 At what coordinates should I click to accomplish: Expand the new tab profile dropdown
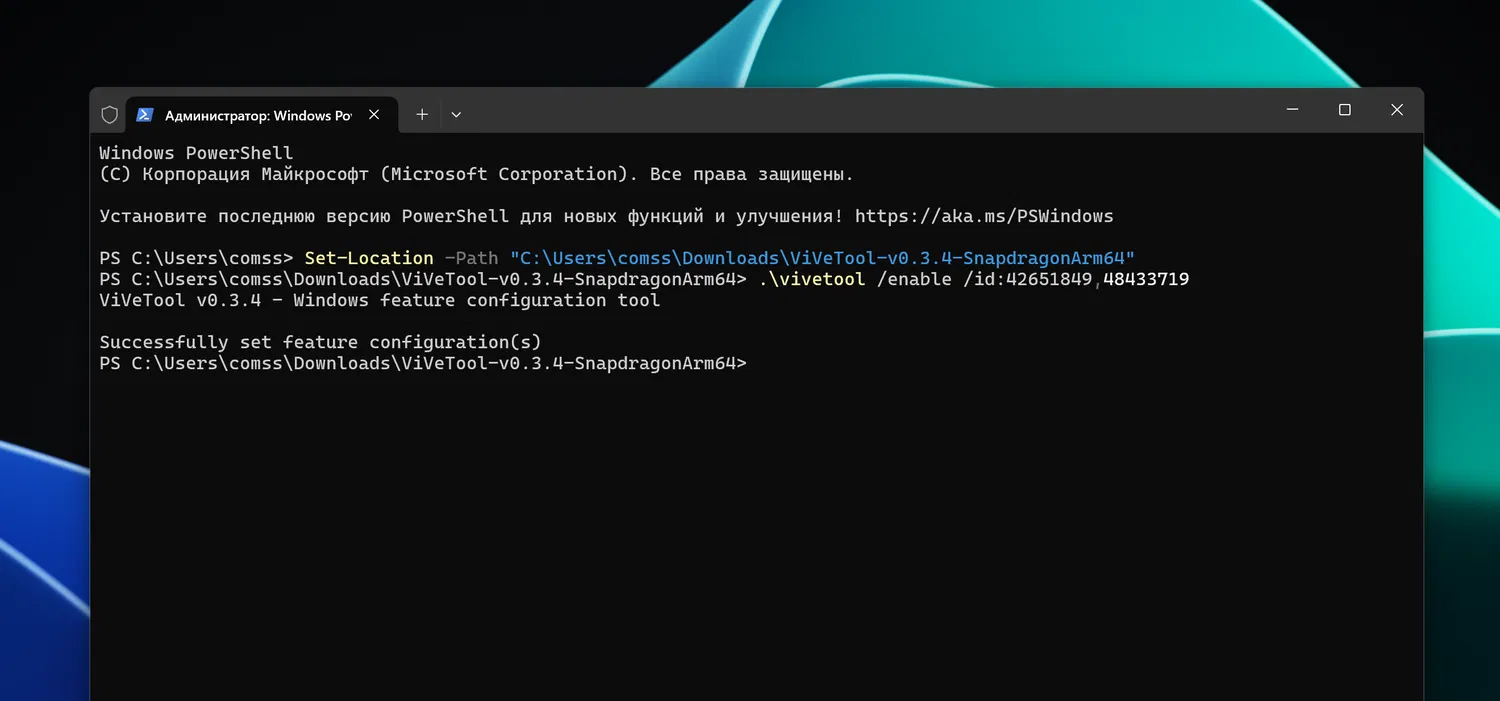pyautogui.click(x=456, y=115)
